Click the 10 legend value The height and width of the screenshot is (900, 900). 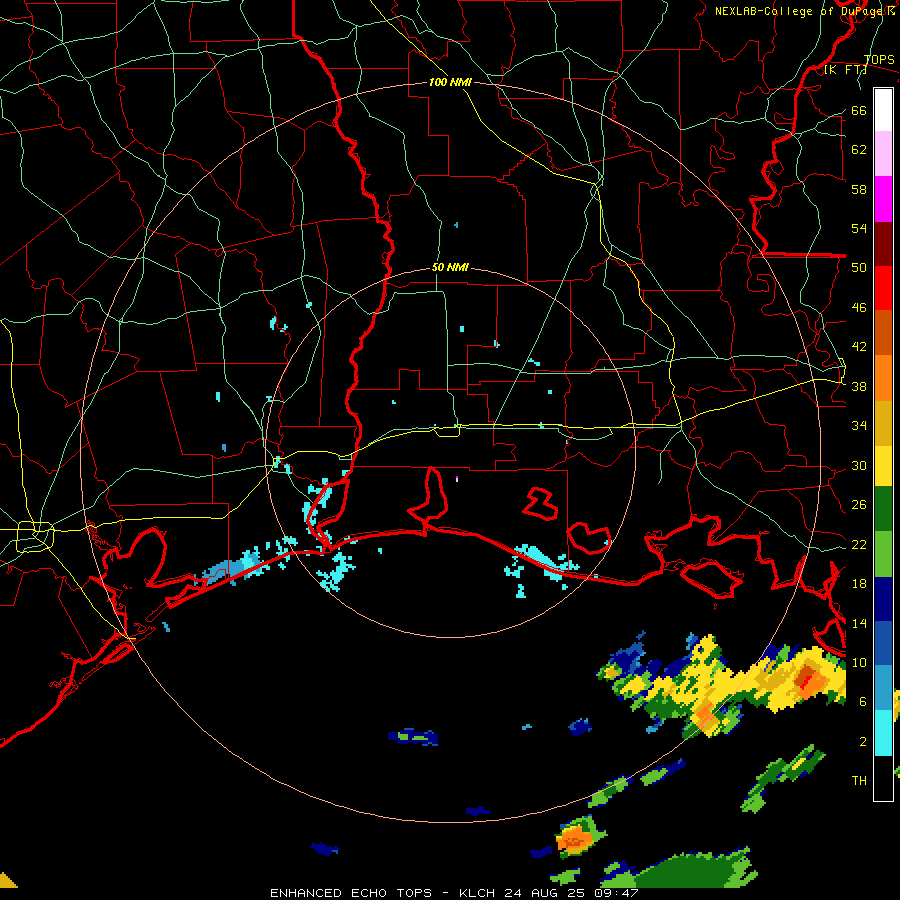(x=859, y=662)
